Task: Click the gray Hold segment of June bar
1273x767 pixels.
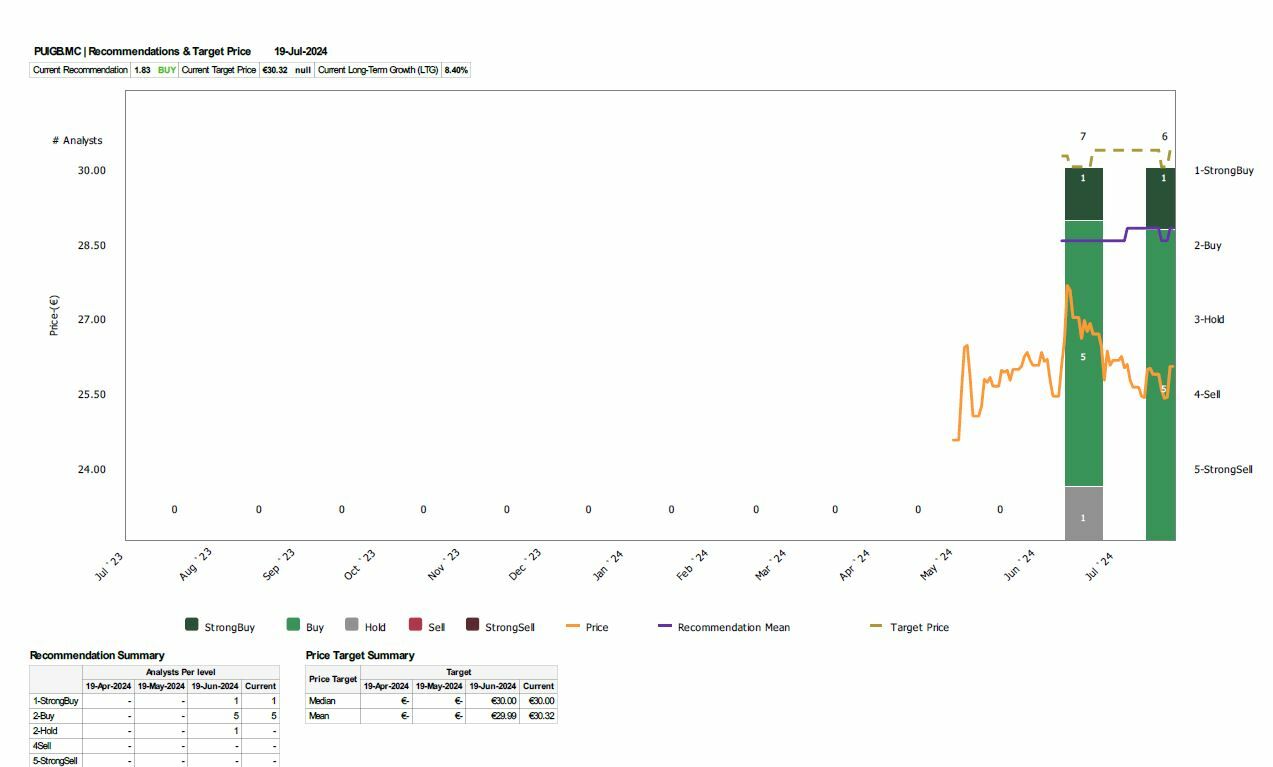Action: (1083, 514)
